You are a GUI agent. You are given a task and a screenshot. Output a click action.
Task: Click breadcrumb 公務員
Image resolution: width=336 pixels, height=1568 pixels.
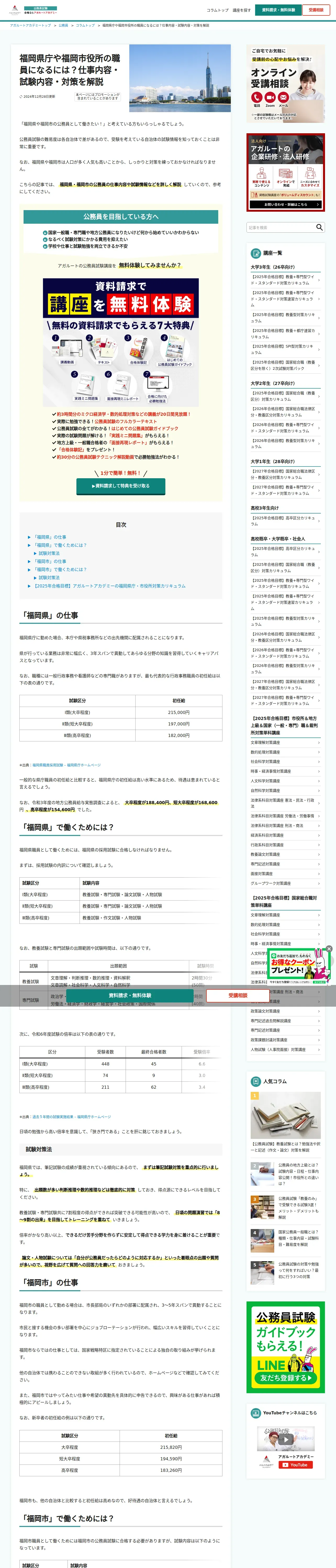(x=63, y=26)
